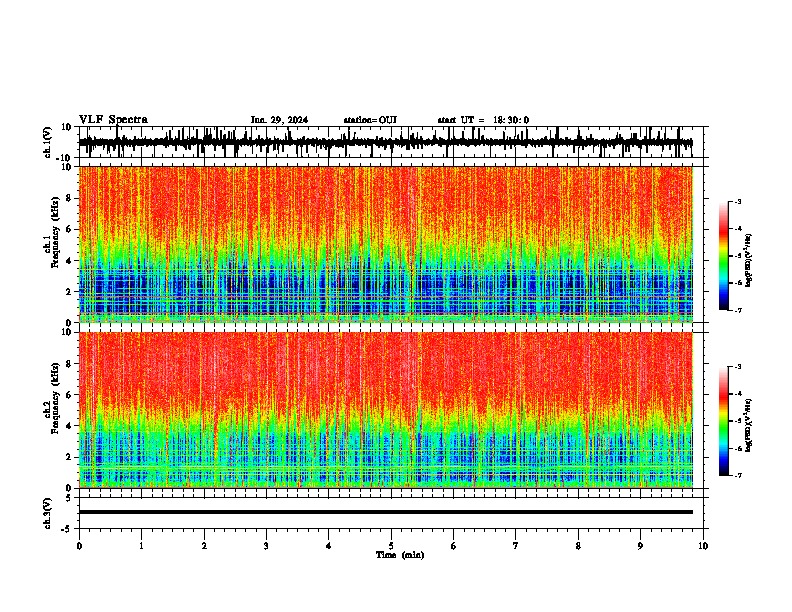This screenshot has width=792, height=612.
Task: Click inside the ch.1 frequency spectrogram
Action: pyautogui.click(x=386, y=244)
